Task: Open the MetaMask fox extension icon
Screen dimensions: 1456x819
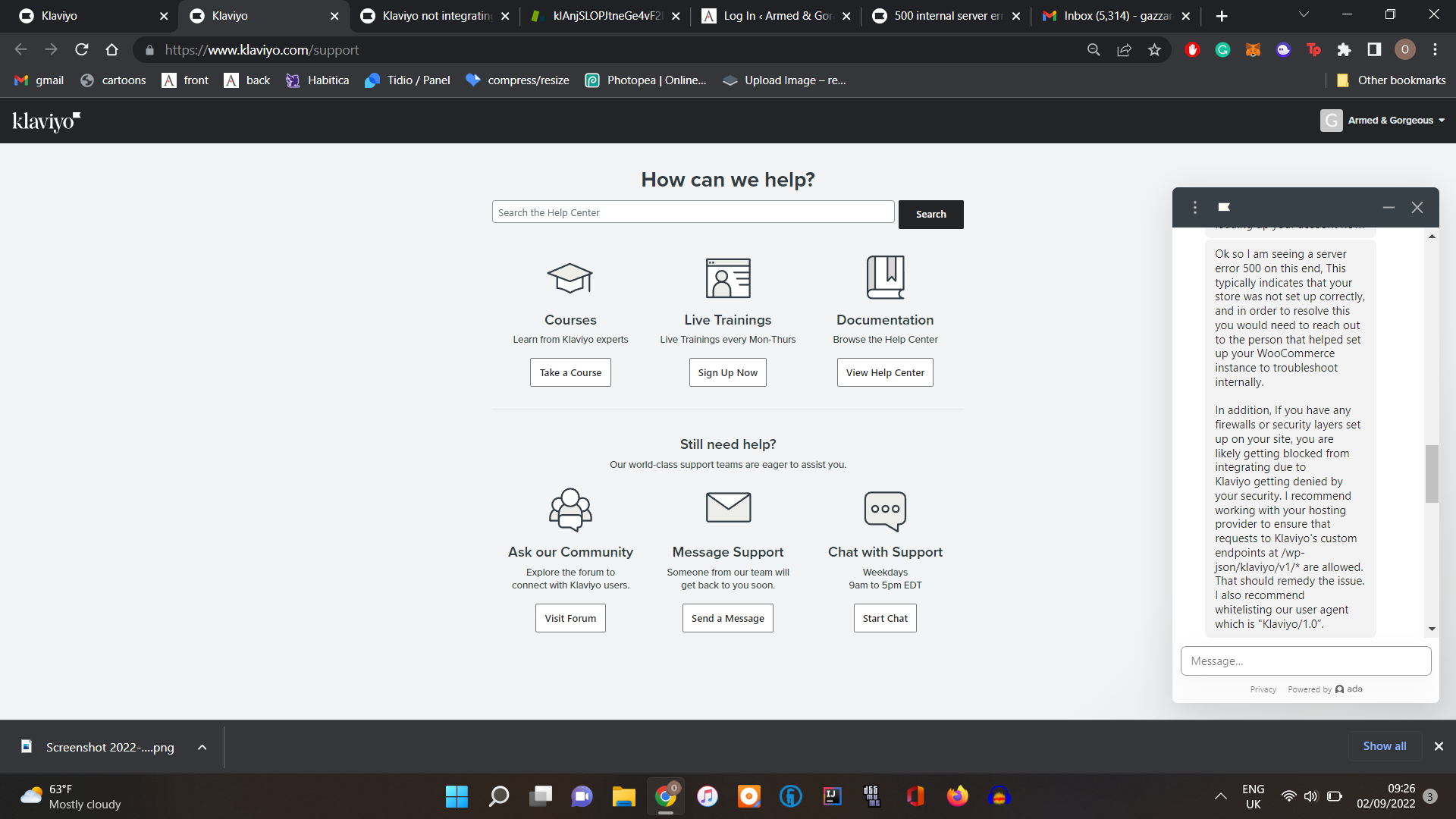Action: point(1253,49)
